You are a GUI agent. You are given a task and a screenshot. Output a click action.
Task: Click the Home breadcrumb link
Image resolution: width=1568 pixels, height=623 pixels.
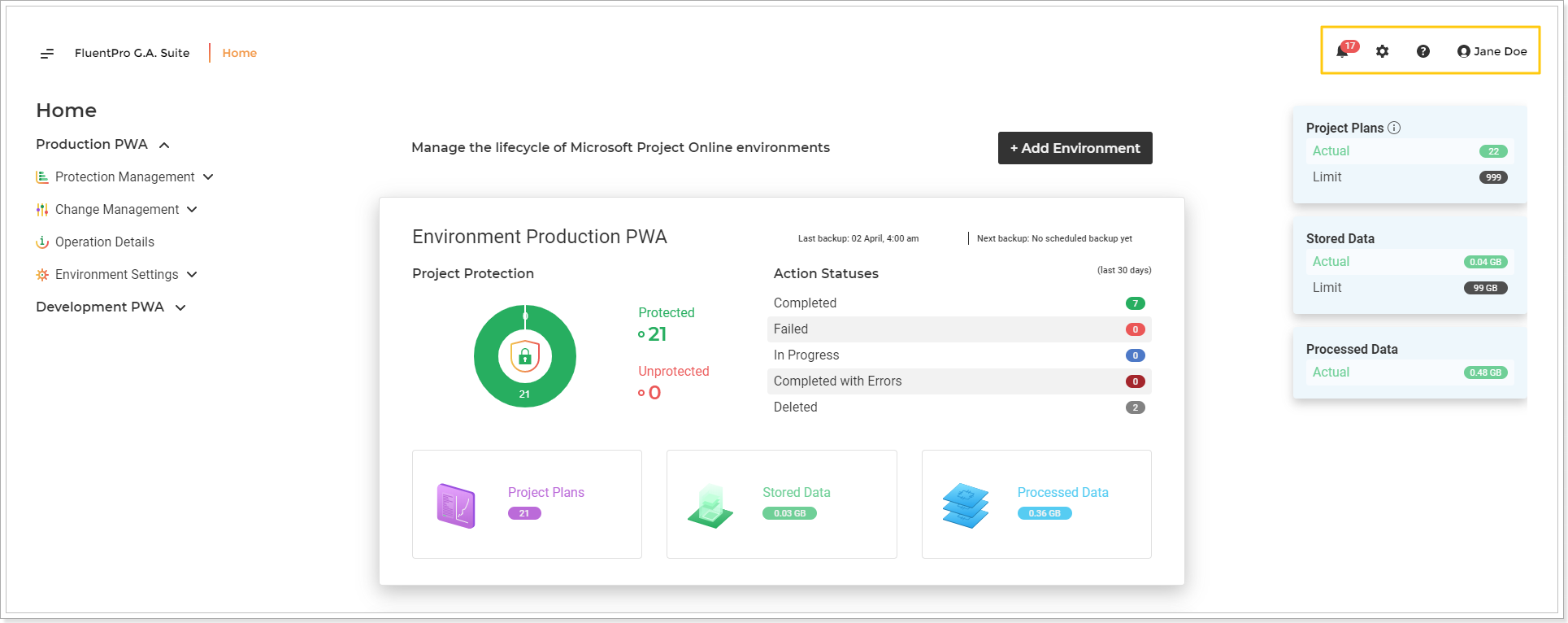tap(240, 53)
